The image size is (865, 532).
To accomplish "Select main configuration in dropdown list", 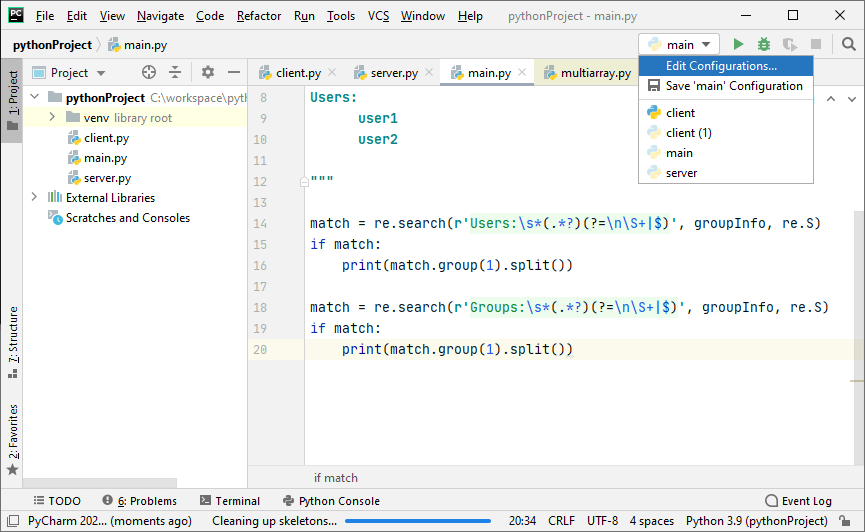I will (x=726, y=153).
